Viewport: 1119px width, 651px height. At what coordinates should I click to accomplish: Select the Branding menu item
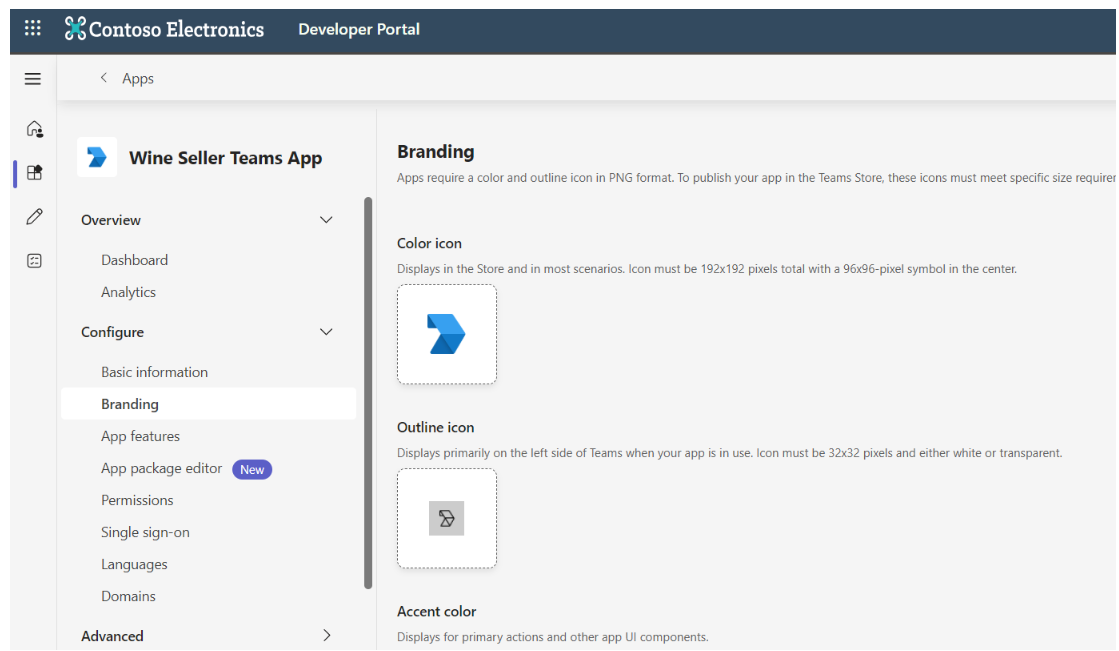pyautogui.click(x=208, y=404)
